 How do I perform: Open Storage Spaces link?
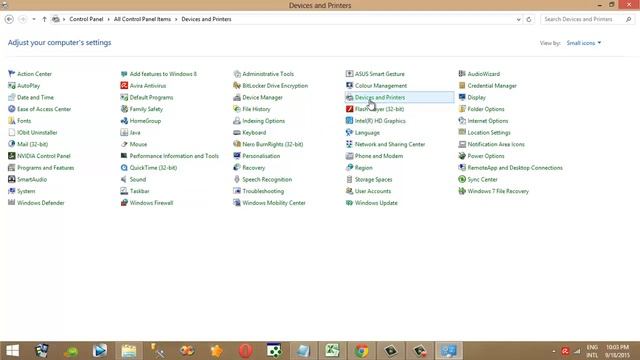373,179
